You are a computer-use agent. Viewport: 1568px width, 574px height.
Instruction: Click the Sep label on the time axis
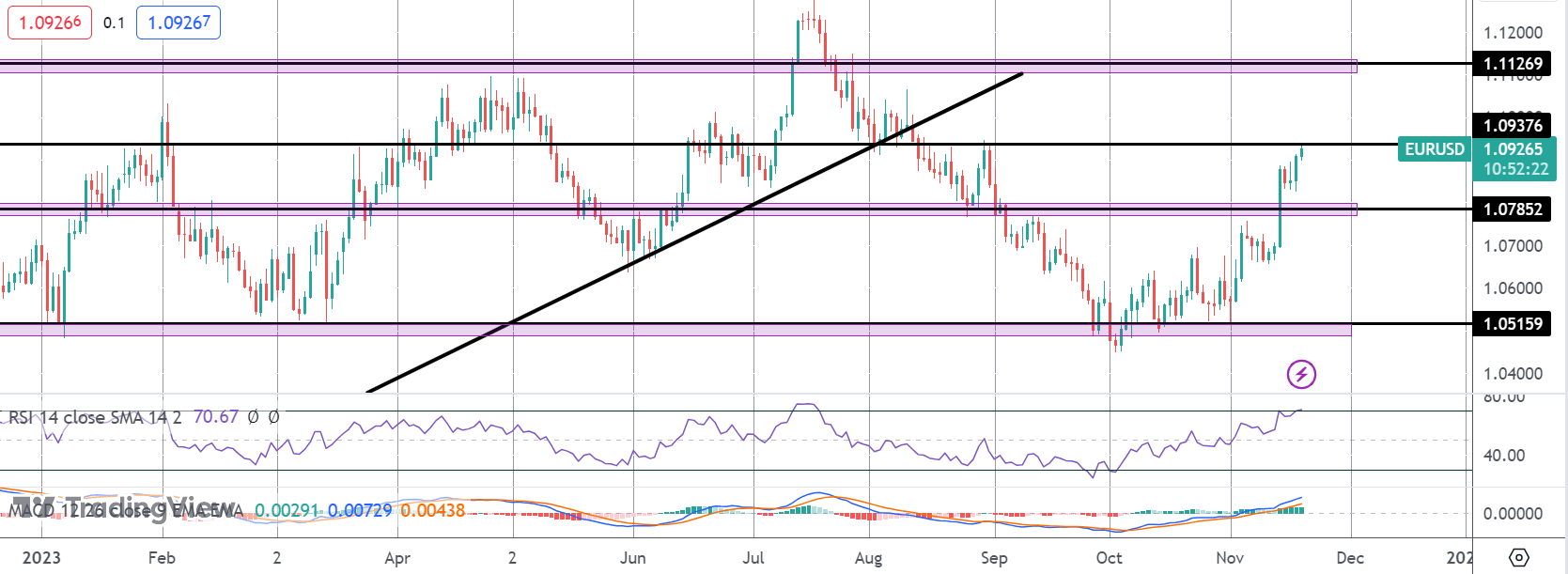point(994,558)
